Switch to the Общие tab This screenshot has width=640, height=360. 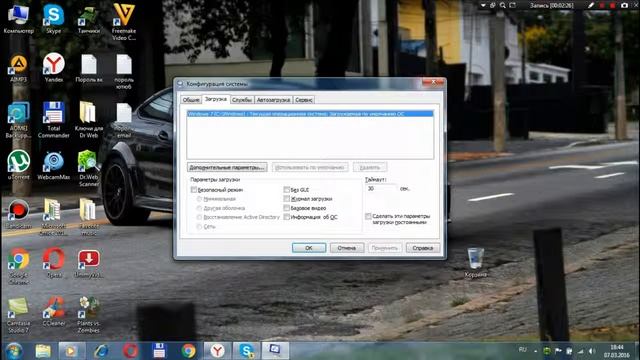click(191, 100)
